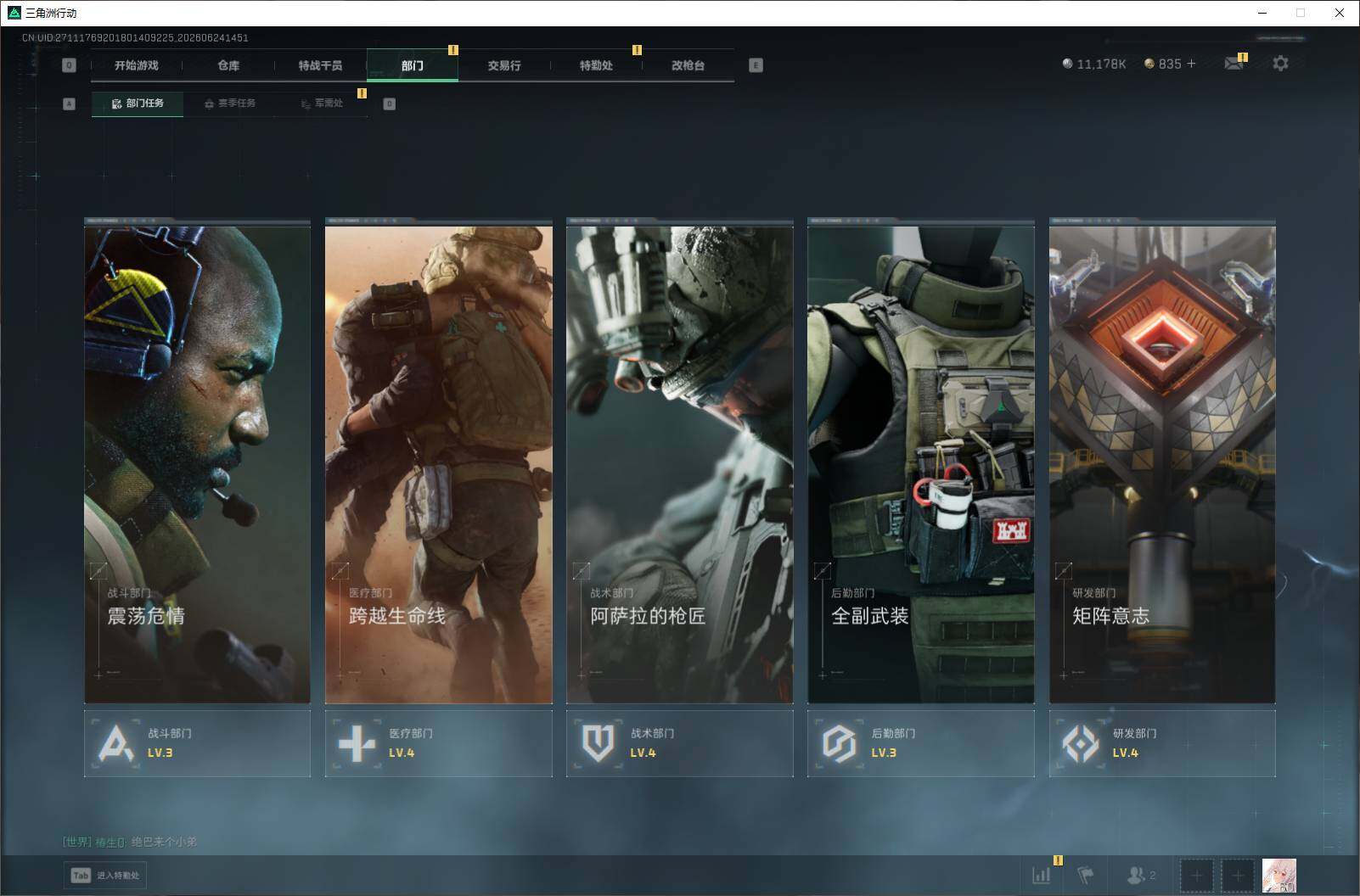
Task: Click the 11,178K currency balance
Action: [1094, 64]
